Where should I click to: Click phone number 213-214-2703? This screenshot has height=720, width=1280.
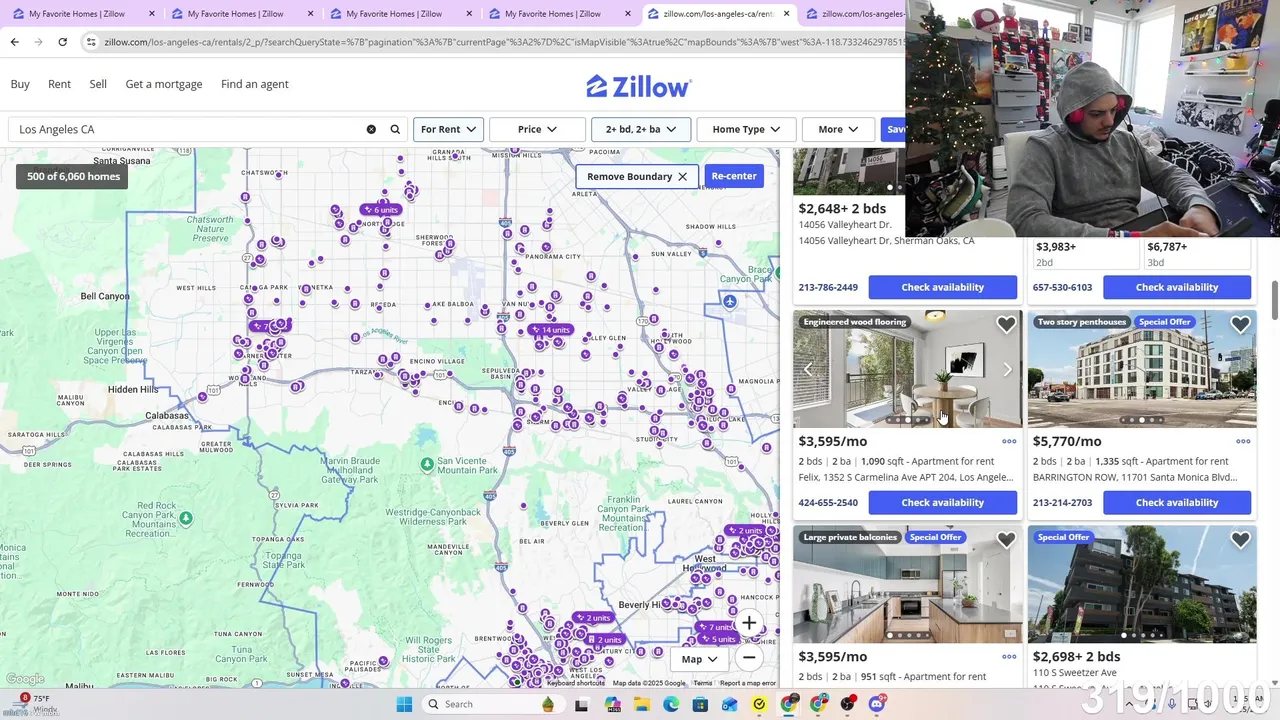coord(1062,503)
